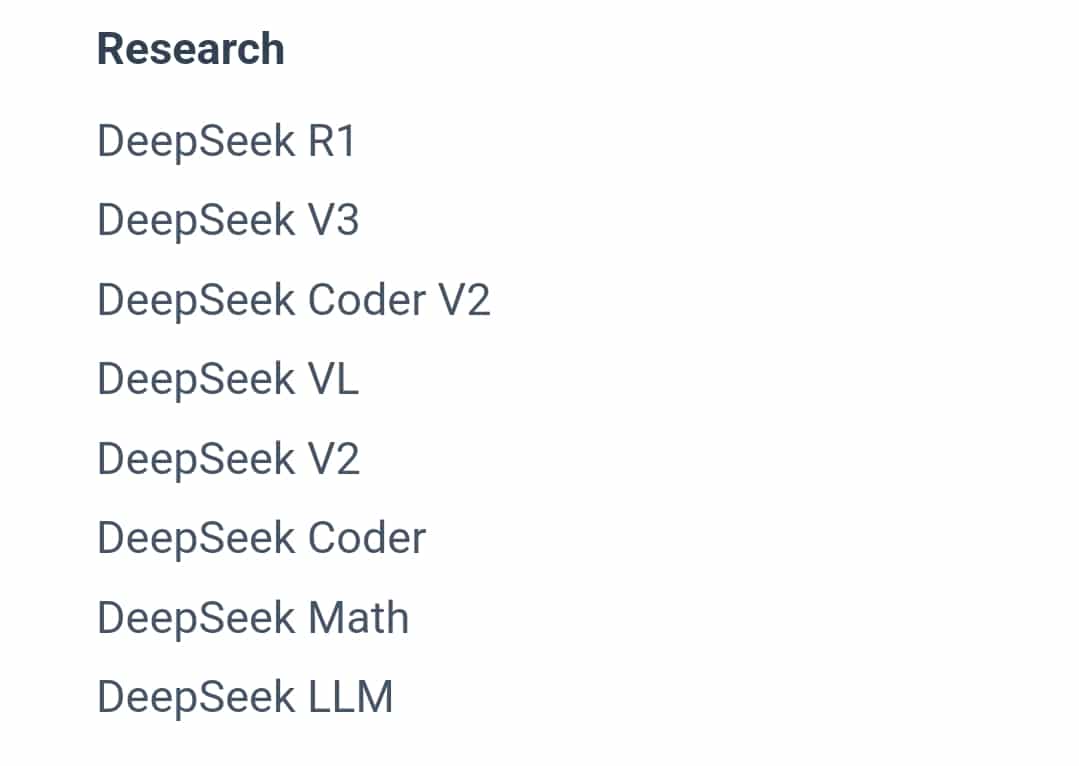Open the DeepSeek LLM link
The image size is (1079, 766).
(245, 697)
